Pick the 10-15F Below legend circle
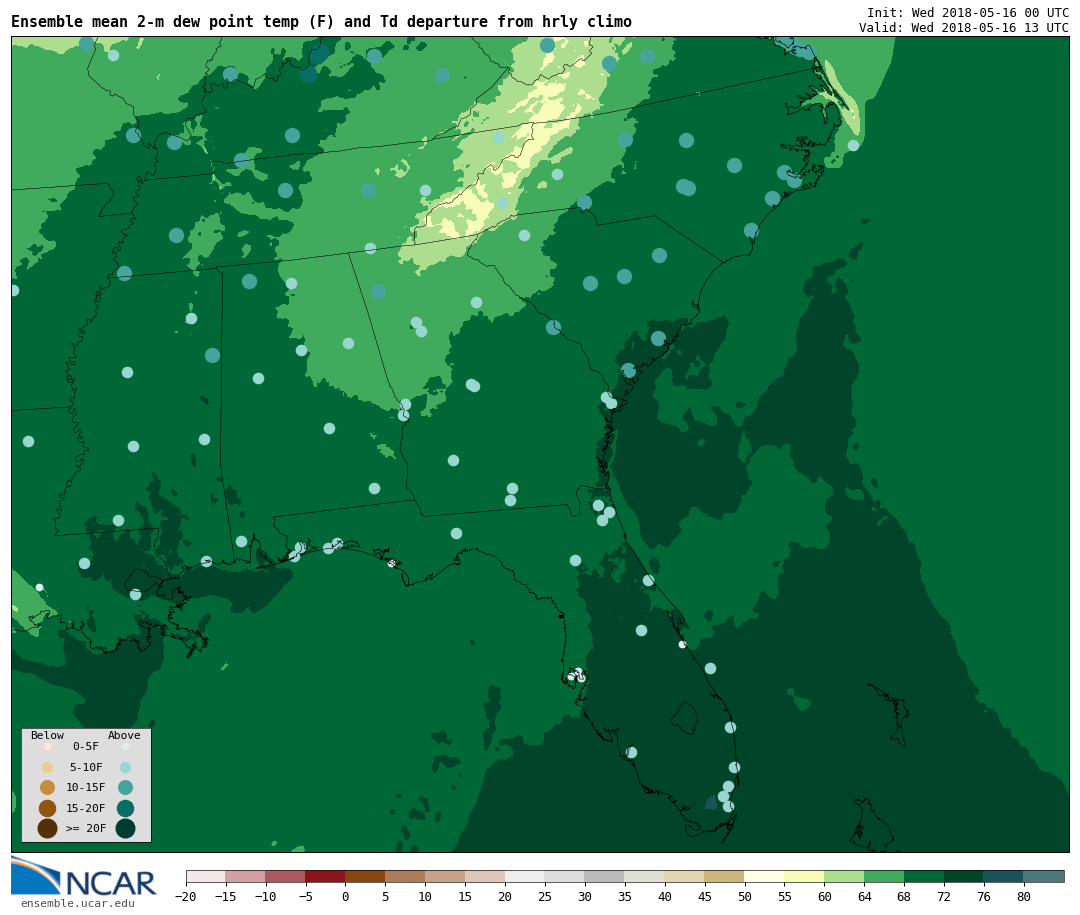Screen dimensions: 1080x915 pos(47,787)
